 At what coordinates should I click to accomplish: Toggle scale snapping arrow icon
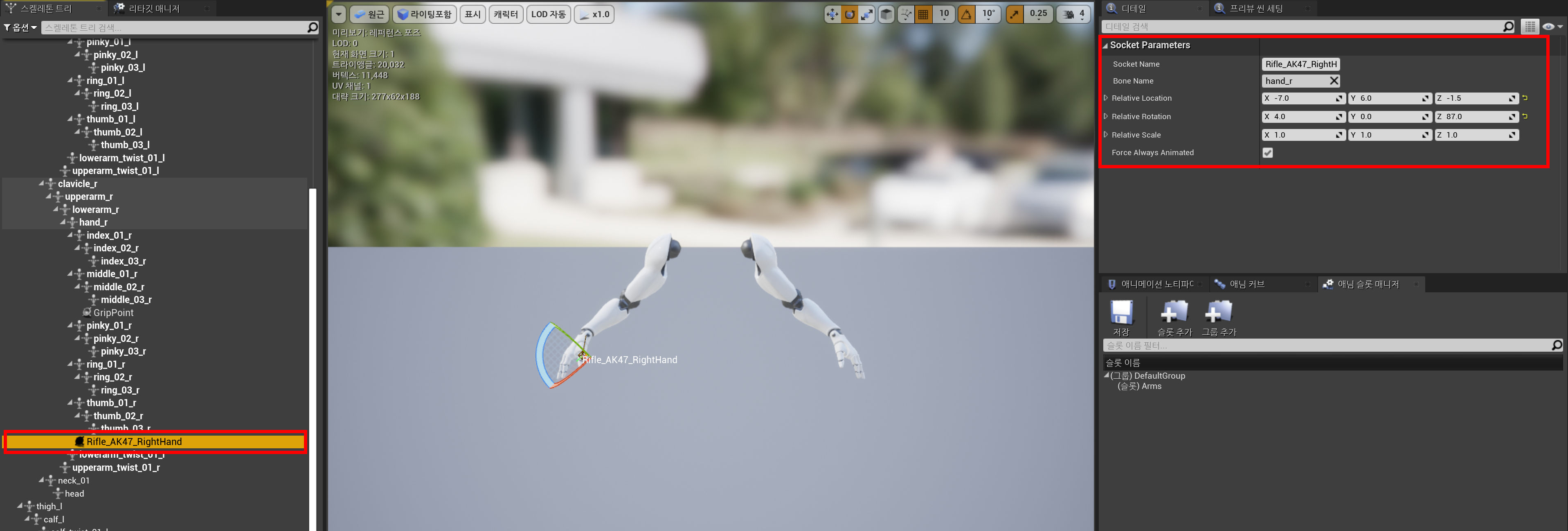1014,14
